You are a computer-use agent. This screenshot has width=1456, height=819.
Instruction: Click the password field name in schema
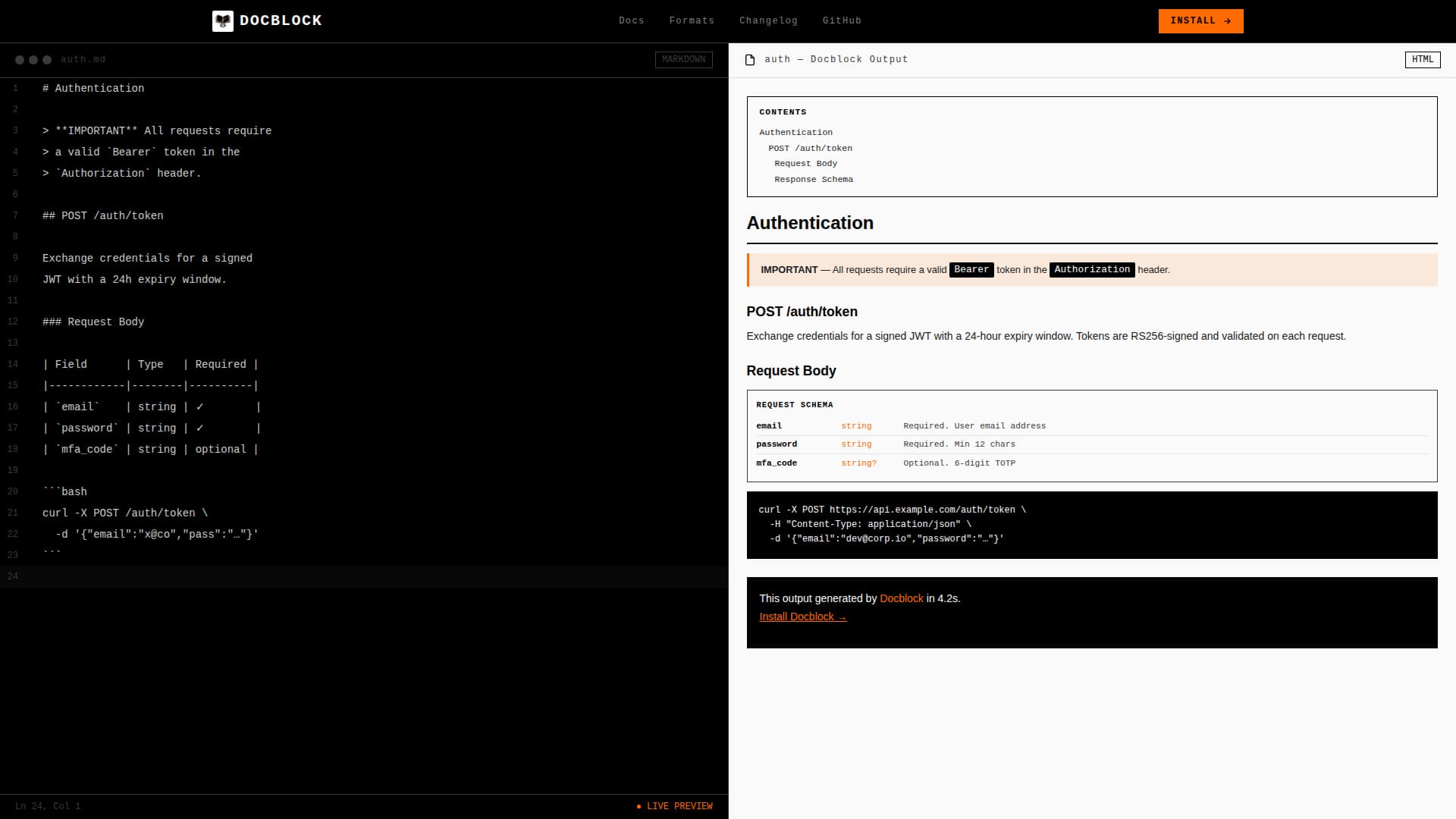[x=777, y=444]
